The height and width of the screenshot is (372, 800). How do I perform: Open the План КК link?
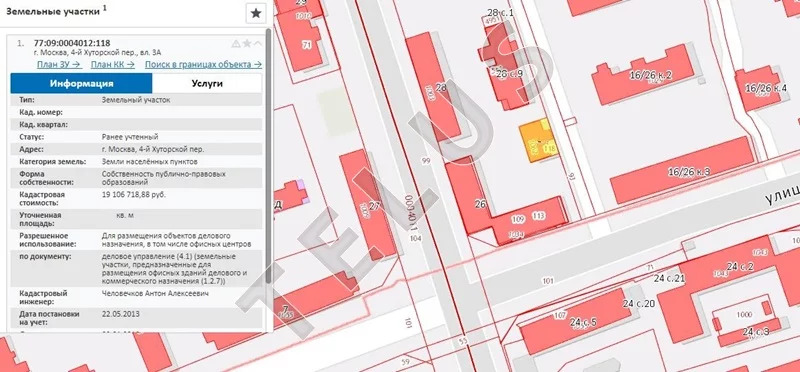pyautogui.click(x=113, y=64)
